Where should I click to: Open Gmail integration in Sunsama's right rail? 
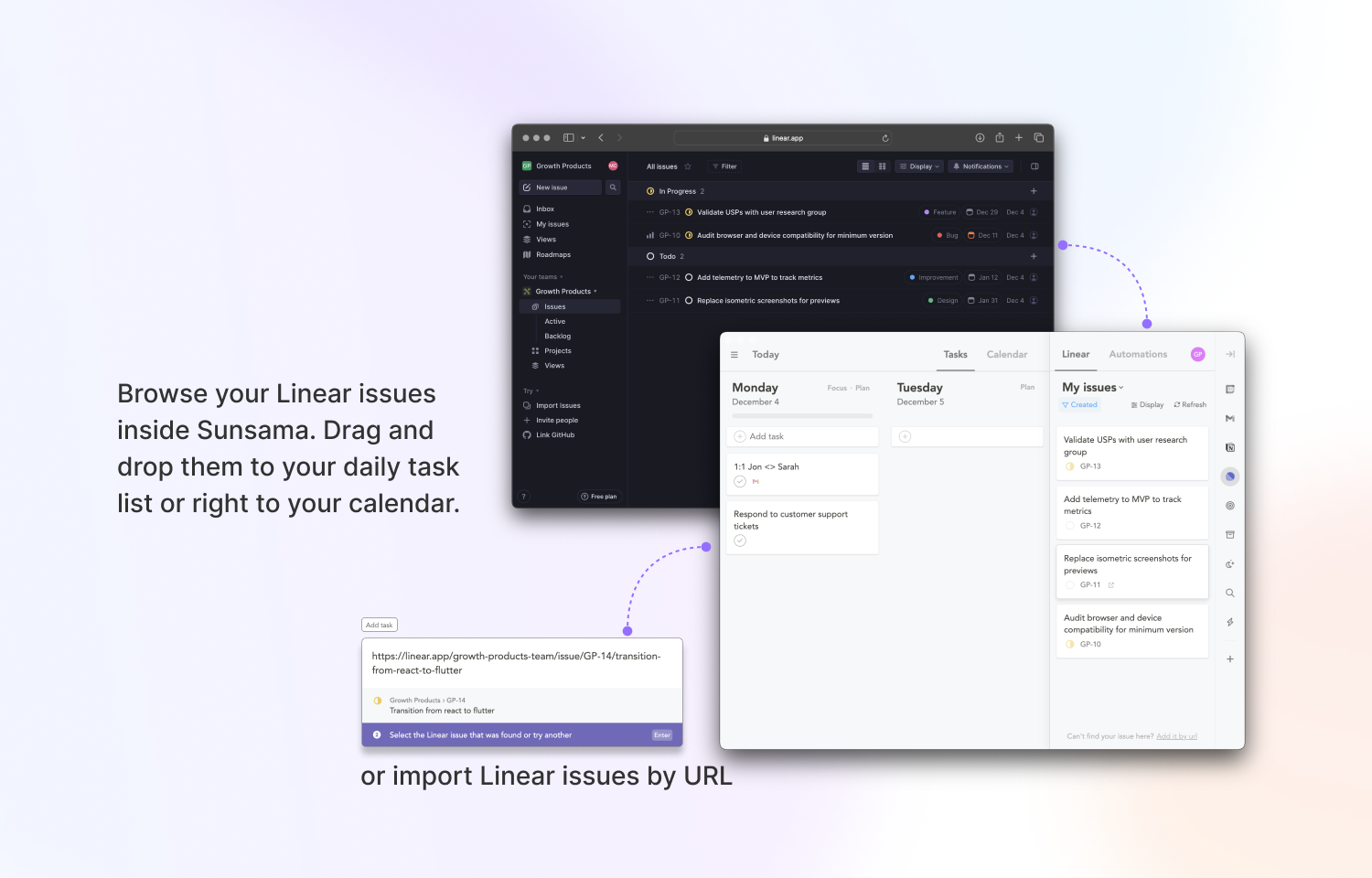click(x=1230, y=418)
